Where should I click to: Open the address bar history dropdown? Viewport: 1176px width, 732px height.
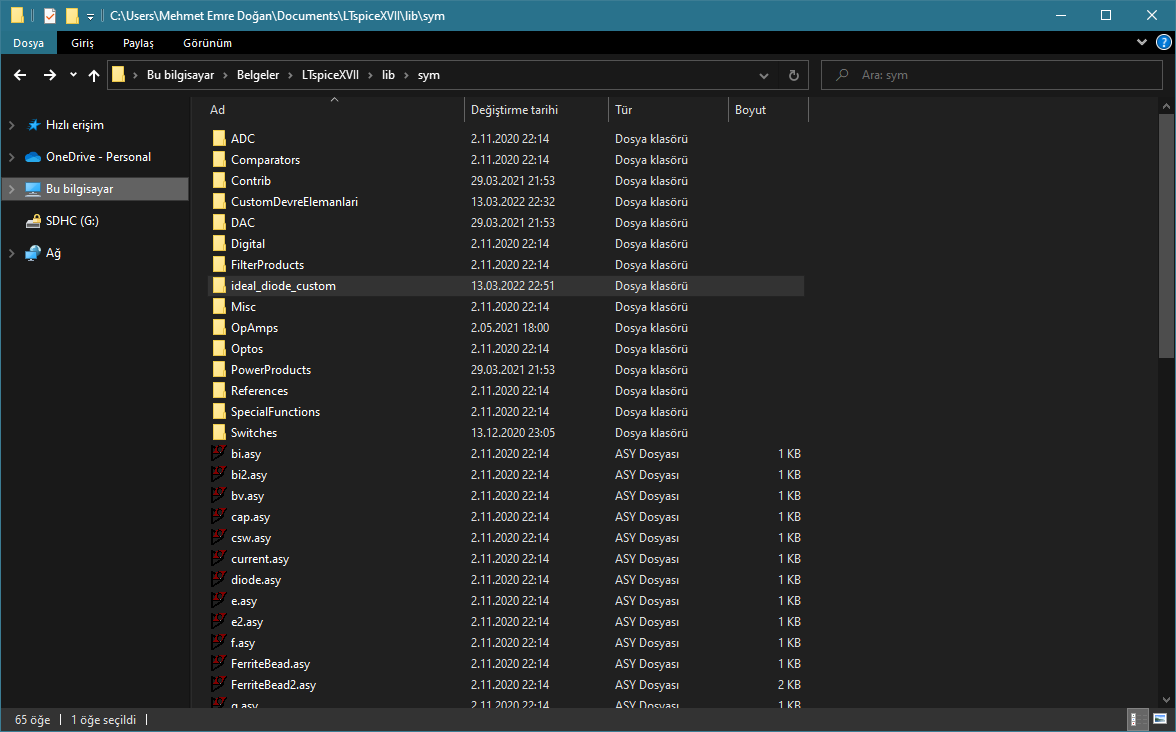click(764, 75)
